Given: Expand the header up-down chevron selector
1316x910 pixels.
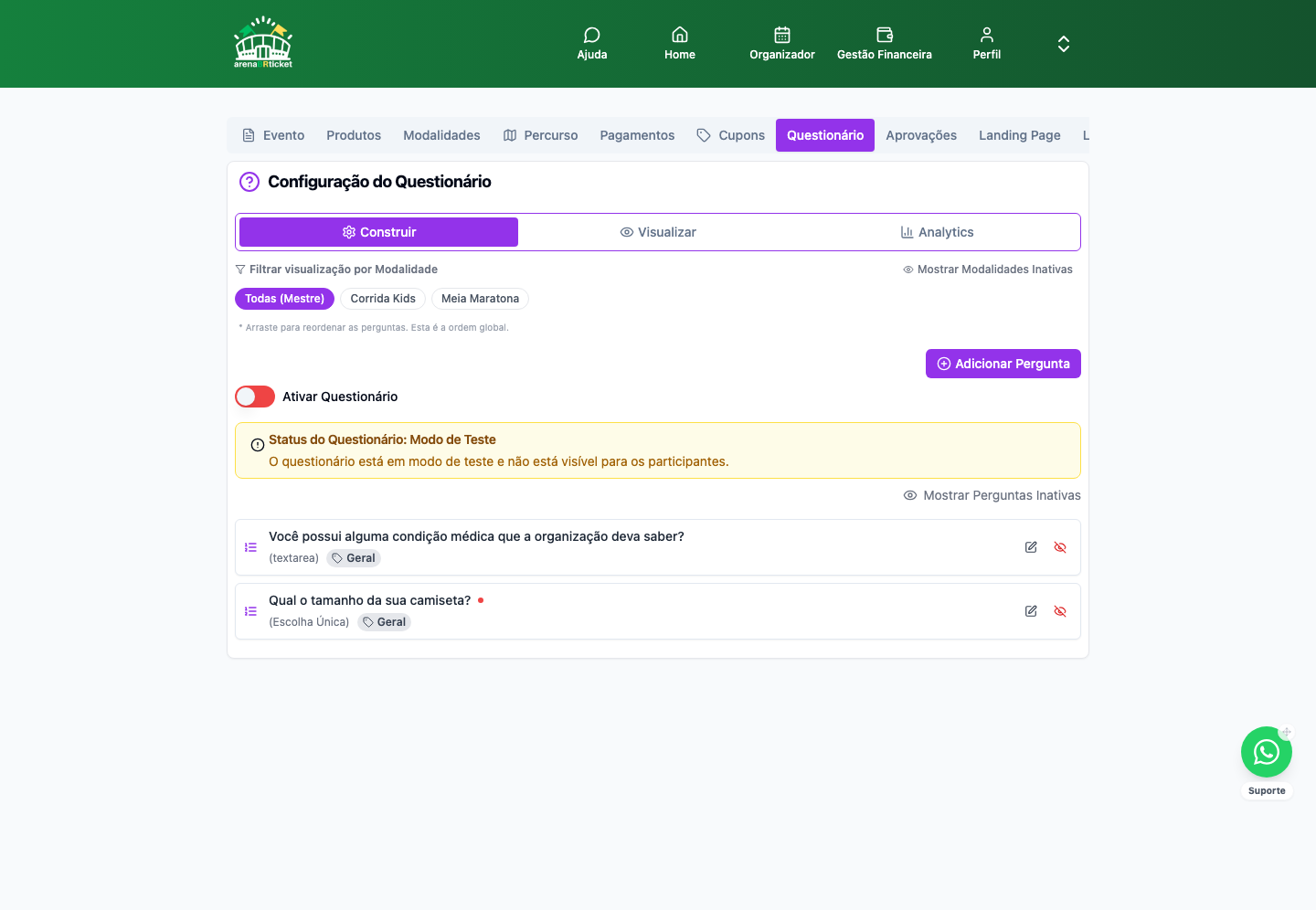Looking at the screenshot, I should 1064,44.
